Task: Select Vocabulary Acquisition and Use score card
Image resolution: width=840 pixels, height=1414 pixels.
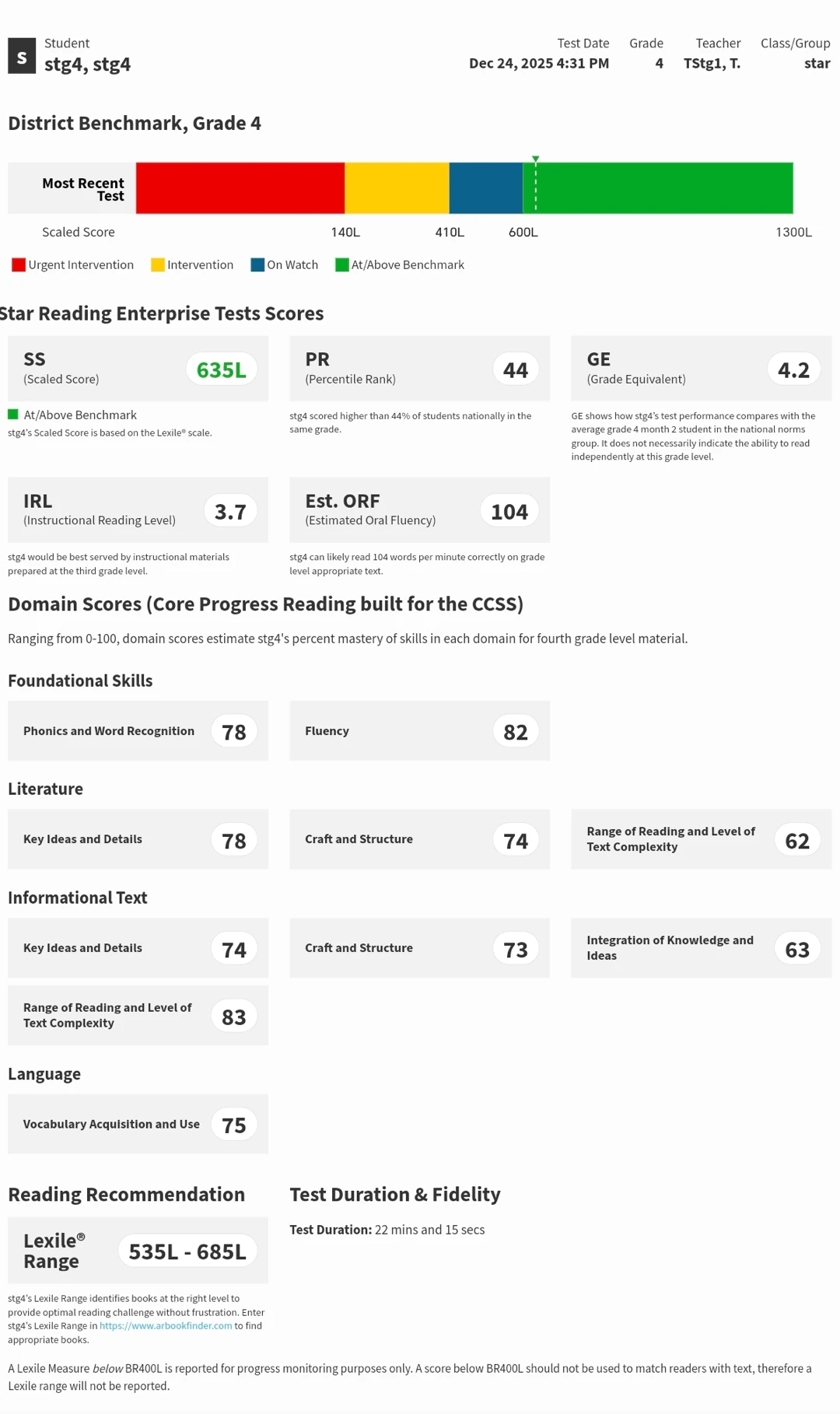Action: (x=138, y=1125)
